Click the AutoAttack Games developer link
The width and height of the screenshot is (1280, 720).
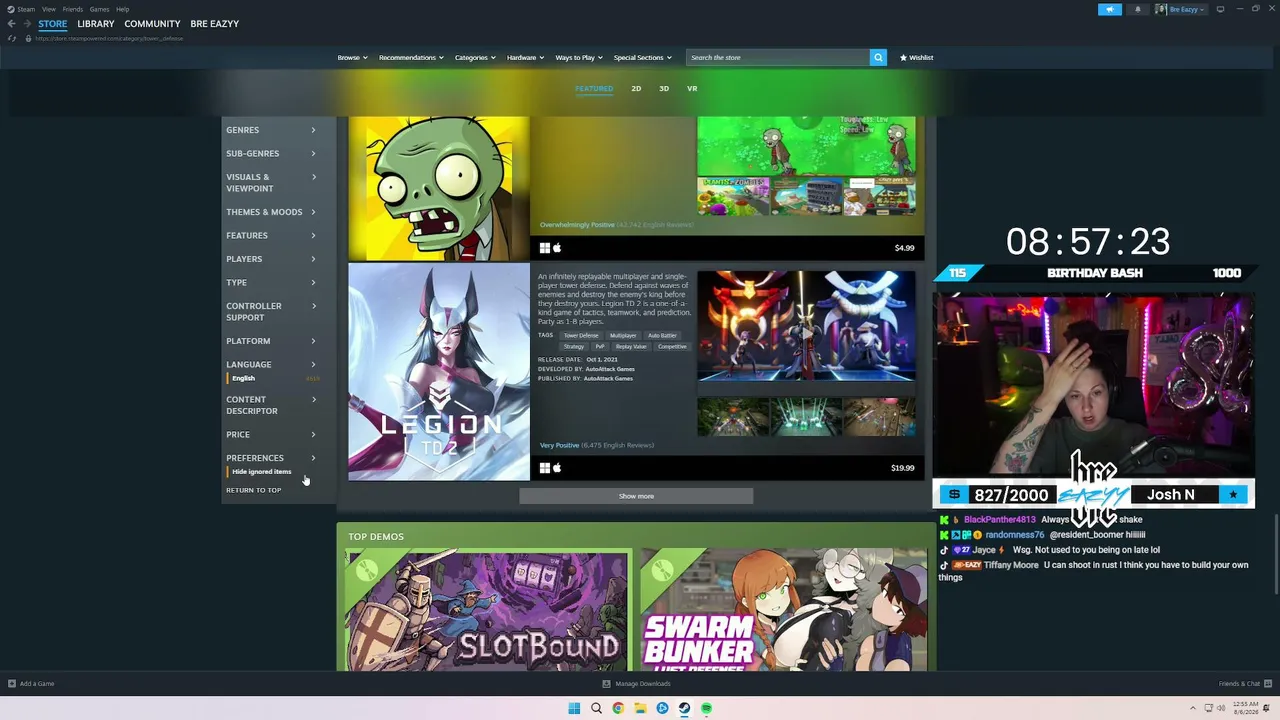tap(610, 369)
